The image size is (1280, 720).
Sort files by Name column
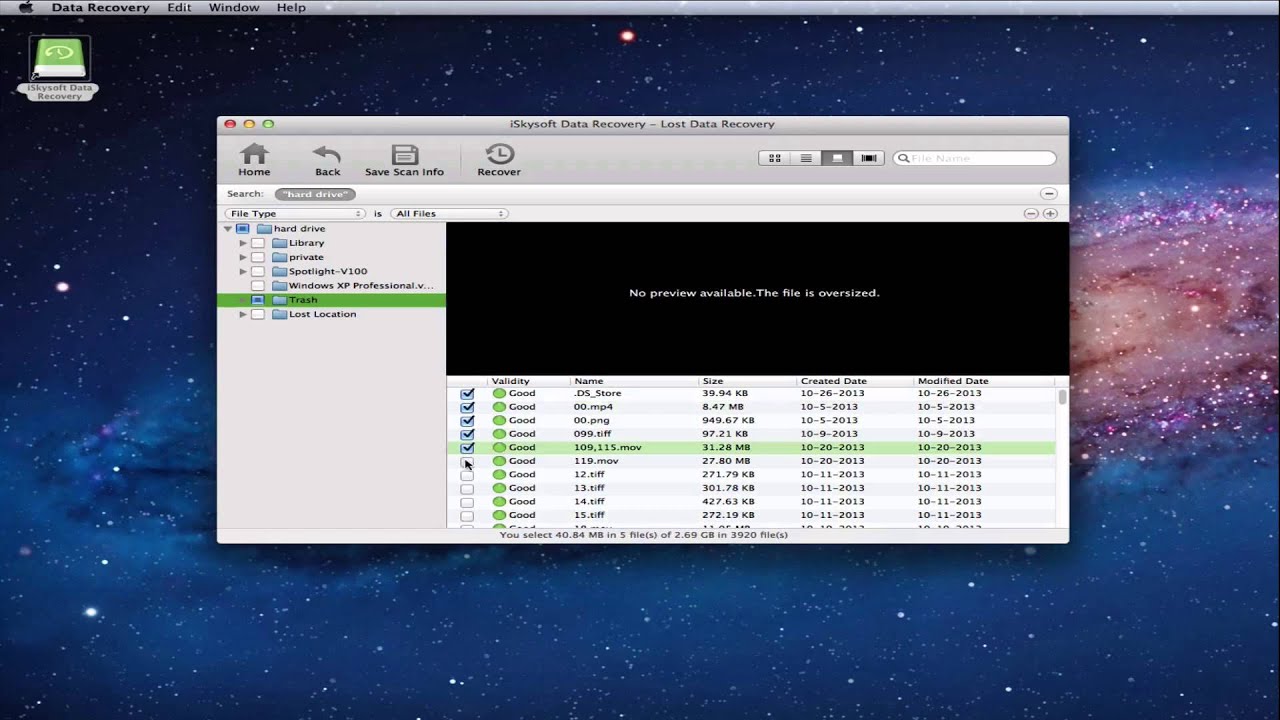(x=634, y=381)
